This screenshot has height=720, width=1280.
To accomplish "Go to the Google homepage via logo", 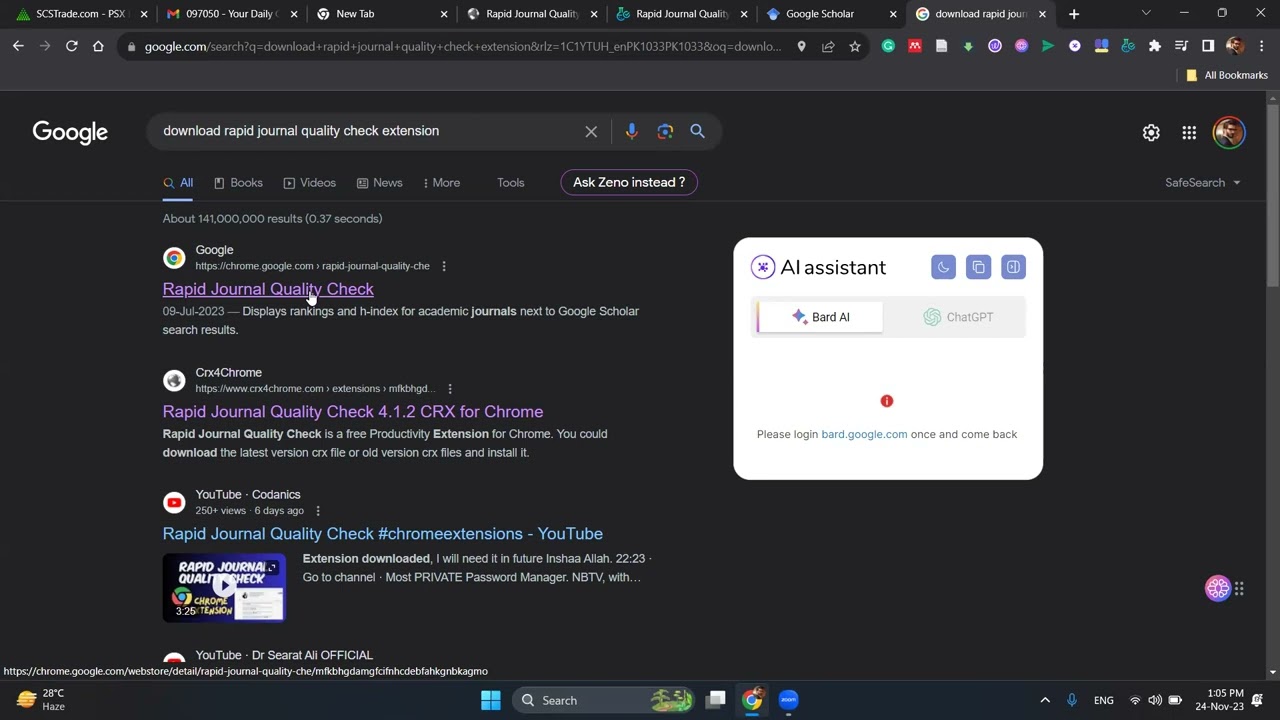I will (70, 132).
